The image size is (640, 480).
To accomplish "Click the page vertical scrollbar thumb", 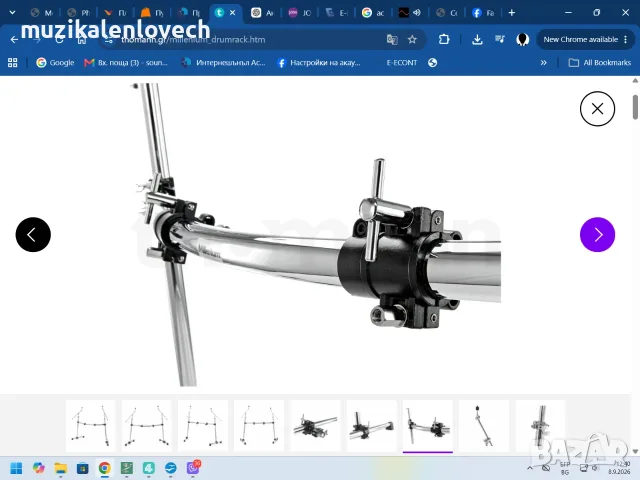I will 636,107.
